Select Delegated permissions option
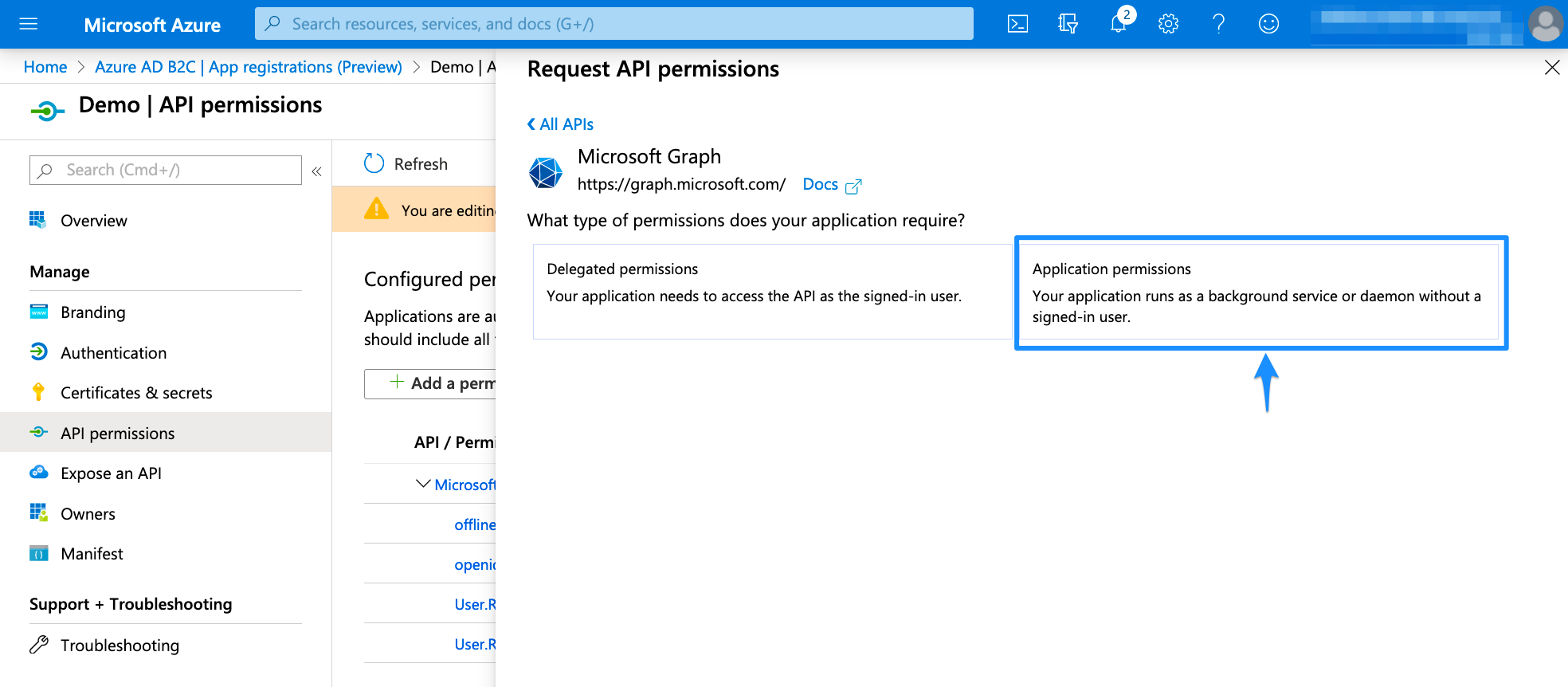1568x687 pixels. pos(771,292)
